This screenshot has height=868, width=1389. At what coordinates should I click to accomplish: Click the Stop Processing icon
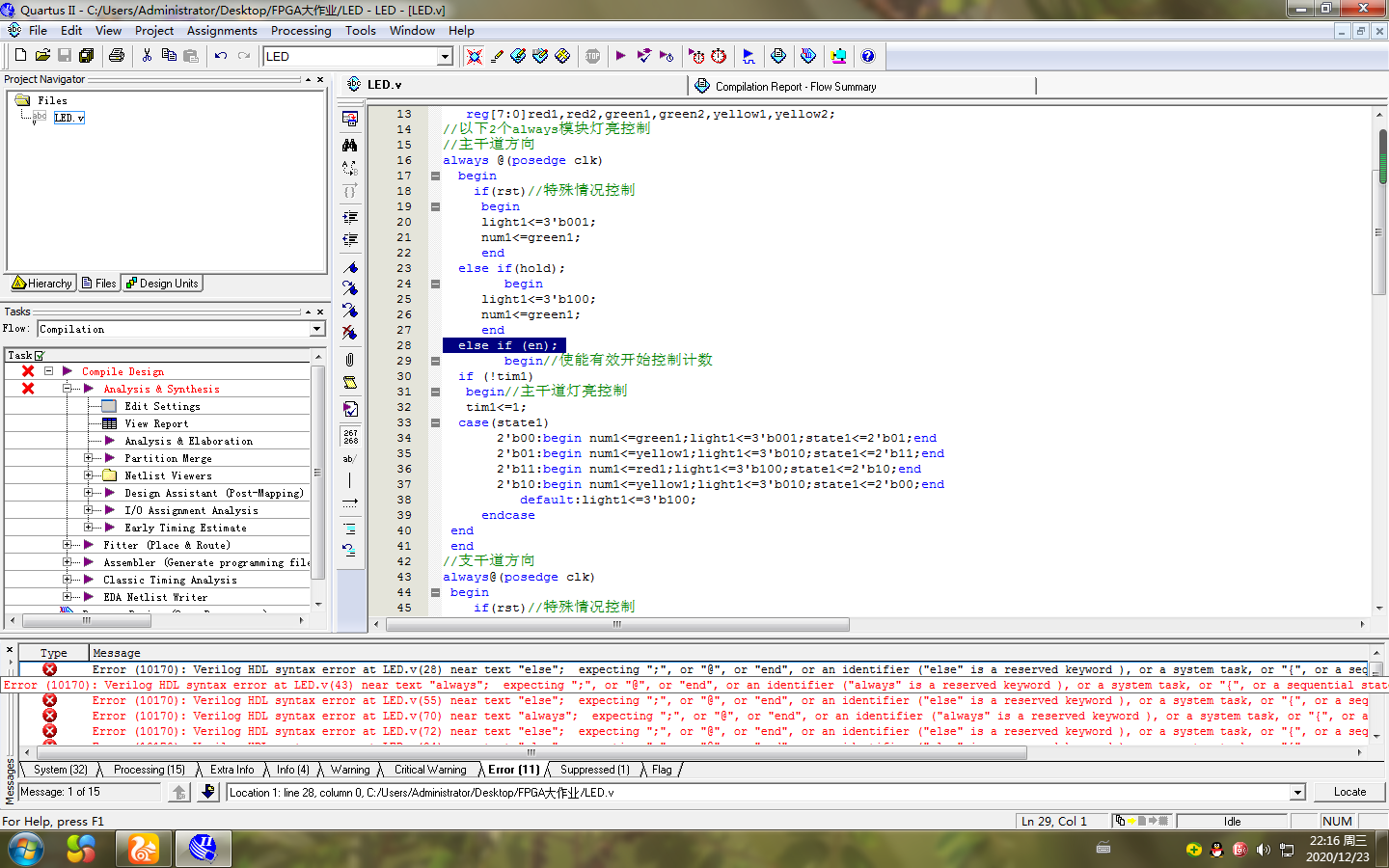click(x=592, y=56)
